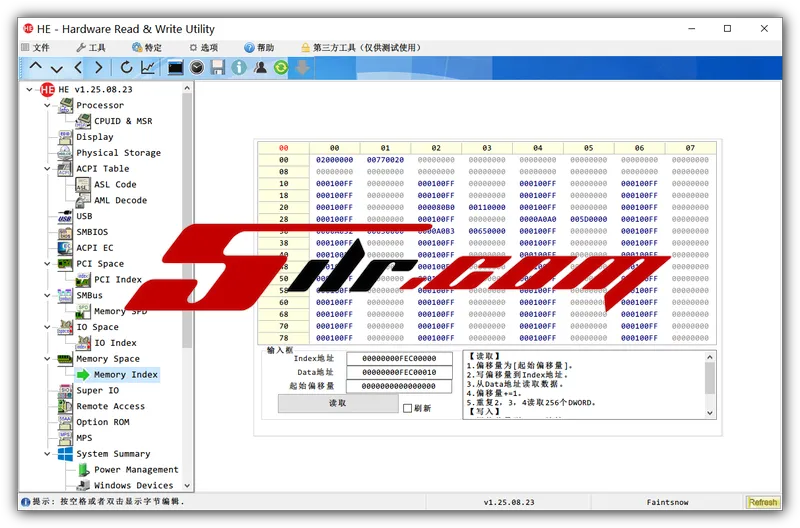Select the Power Management battery icon
The width and height of the screenshot is (800, 528).
point(83,469)
